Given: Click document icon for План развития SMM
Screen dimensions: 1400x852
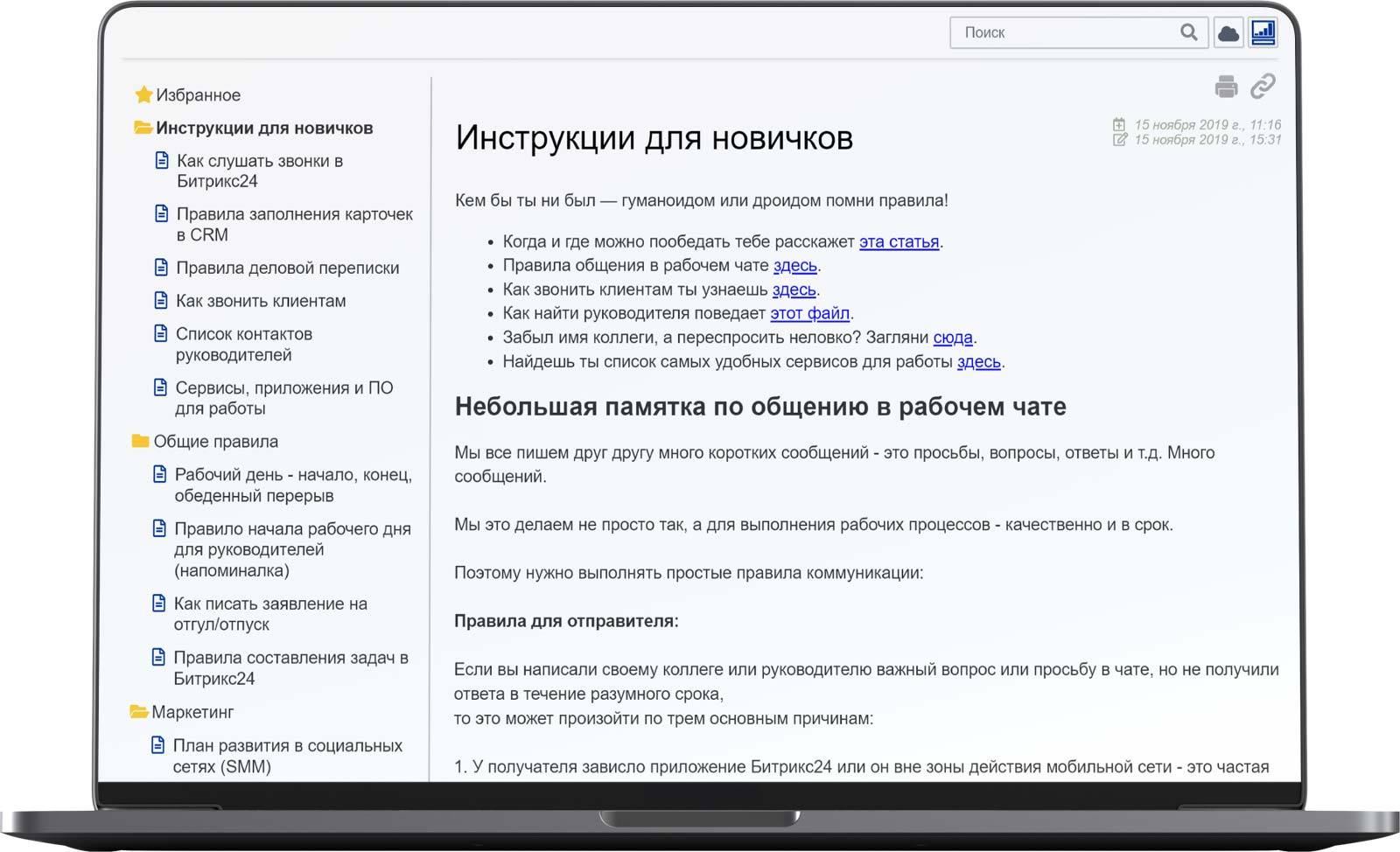Looking at the screenshot, I should [157, 745].
